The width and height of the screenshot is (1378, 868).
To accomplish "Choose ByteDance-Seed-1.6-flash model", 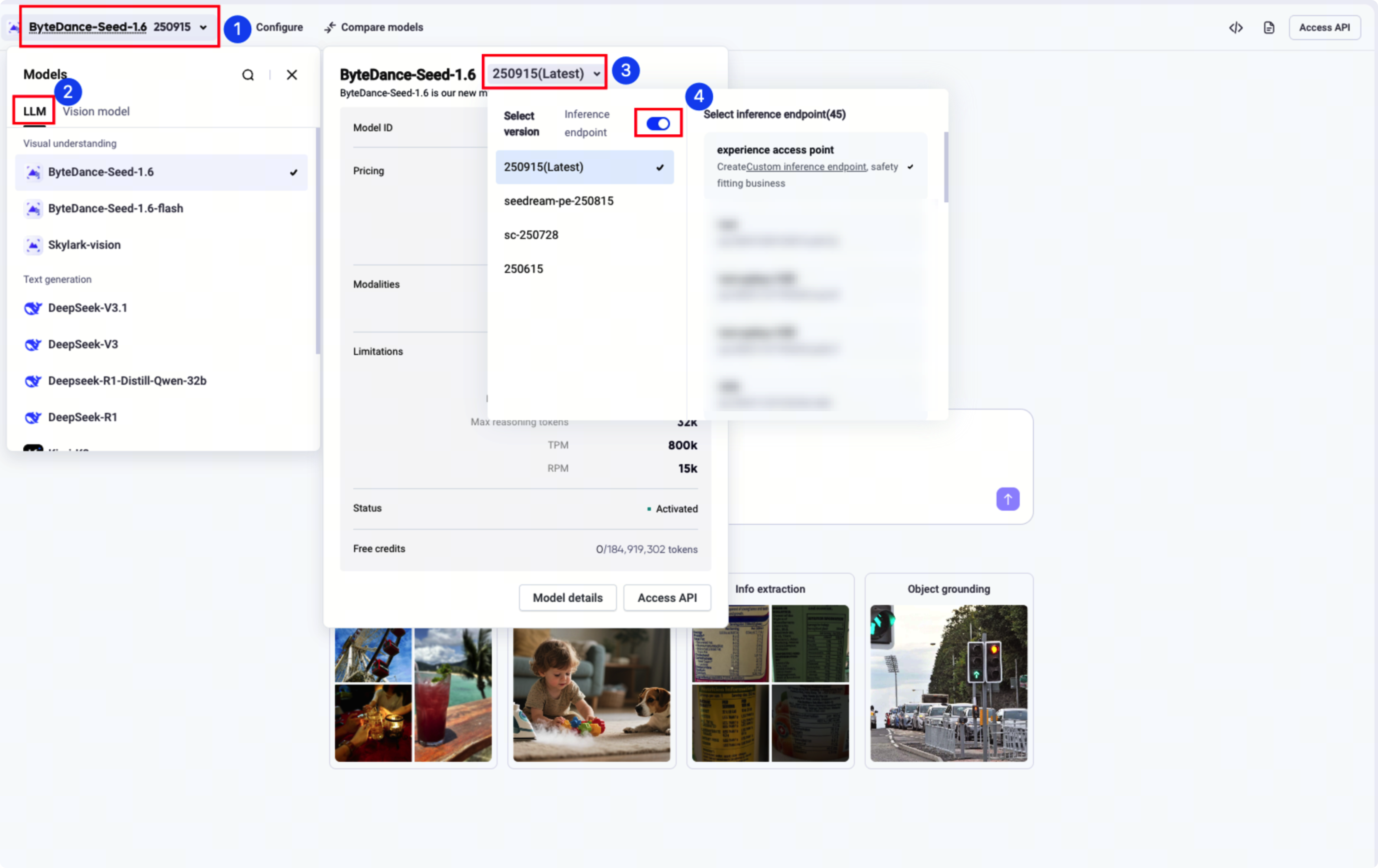I will 116,208.
